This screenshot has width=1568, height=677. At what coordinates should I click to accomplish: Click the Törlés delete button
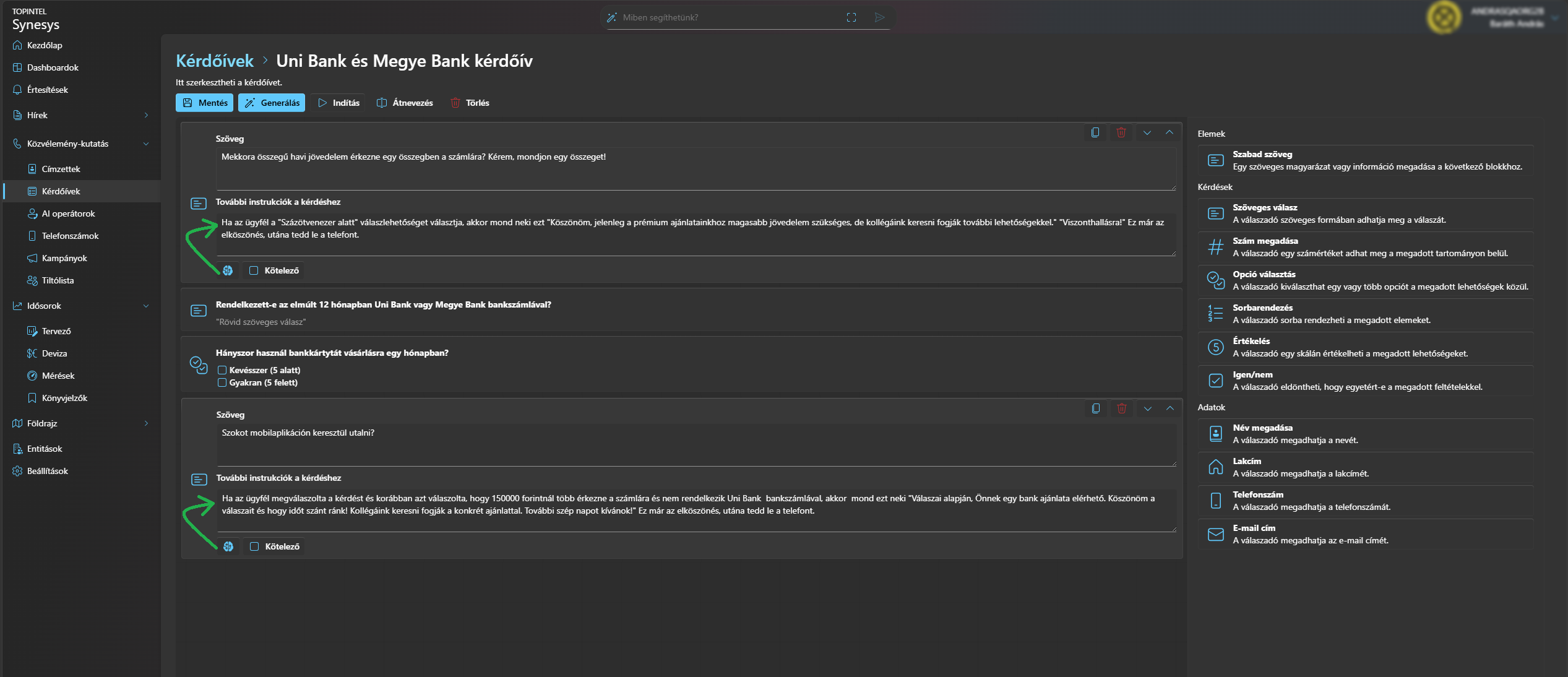click(x=470, y=103)
